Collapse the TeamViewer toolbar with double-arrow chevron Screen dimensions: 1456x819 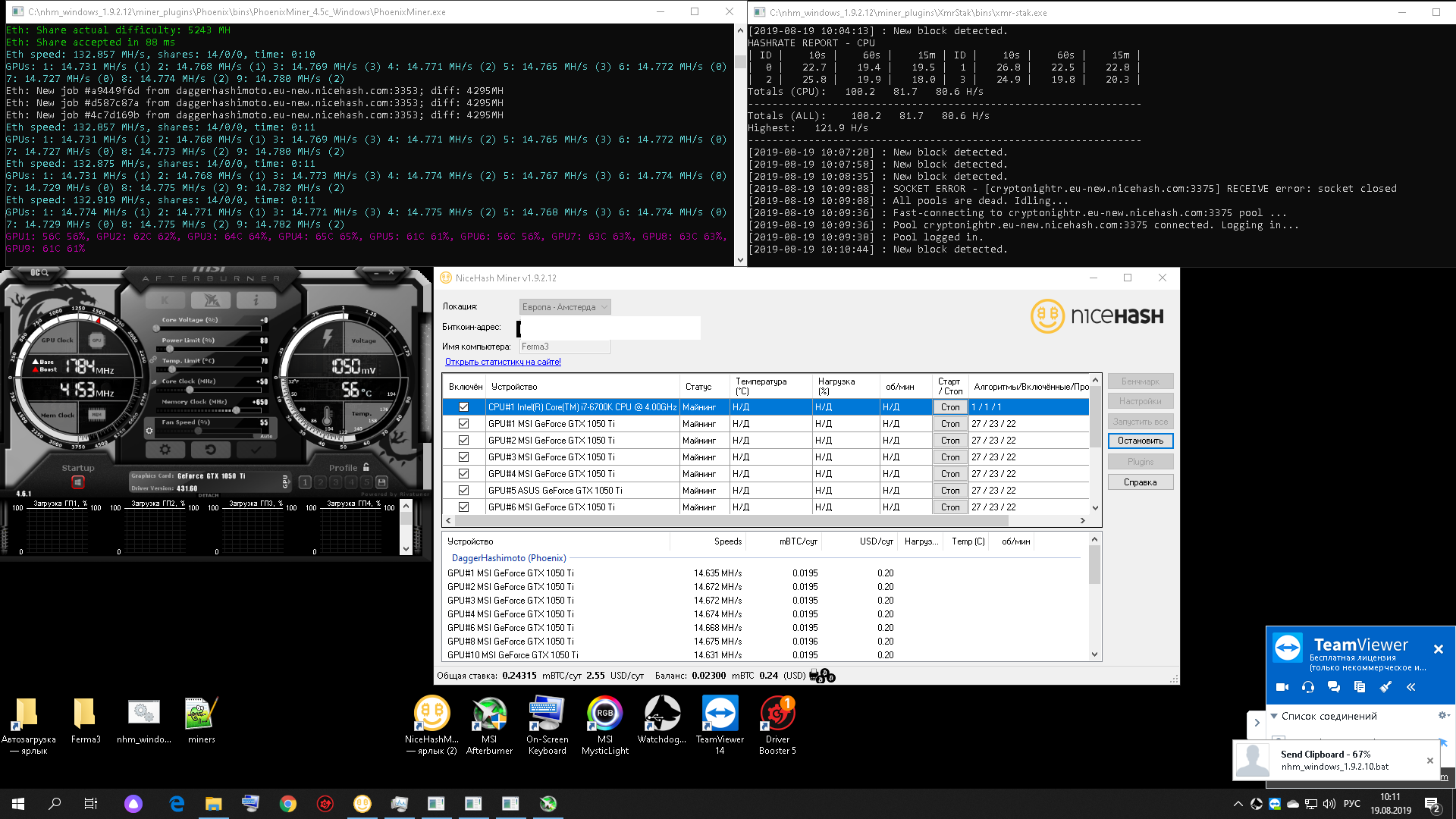click(x=1411, y=687)
